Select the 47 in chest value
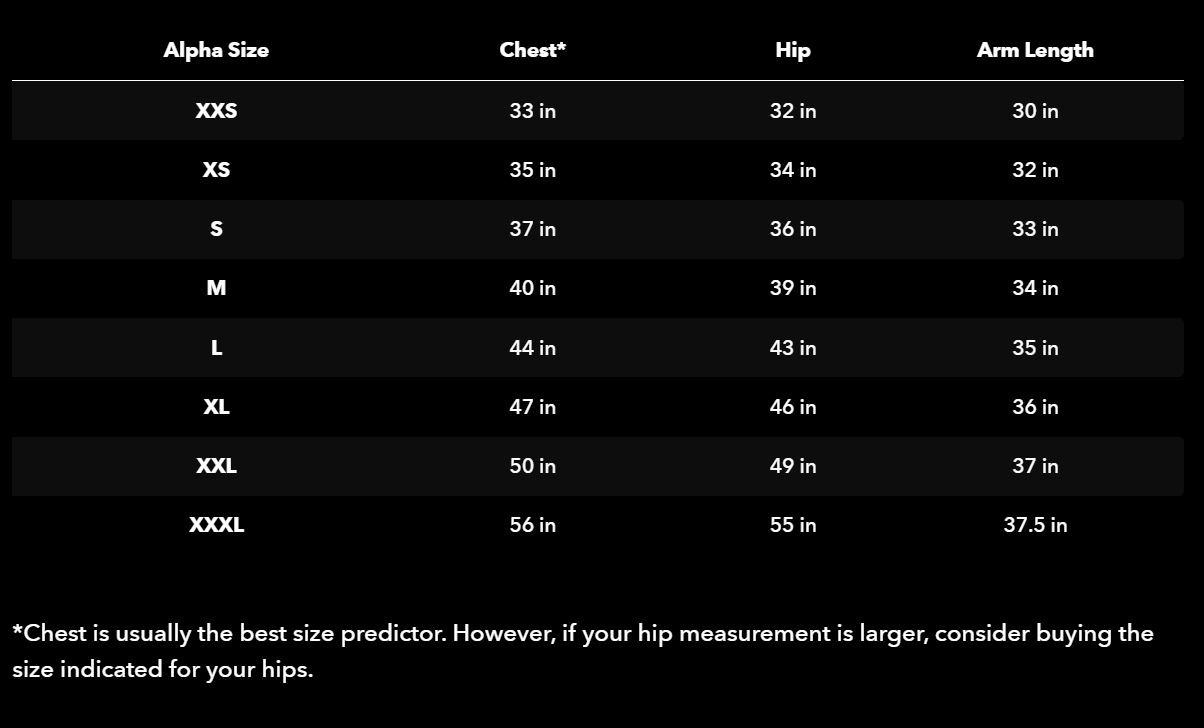Viewport: 1204px width, 728px height. coord(533,407)
